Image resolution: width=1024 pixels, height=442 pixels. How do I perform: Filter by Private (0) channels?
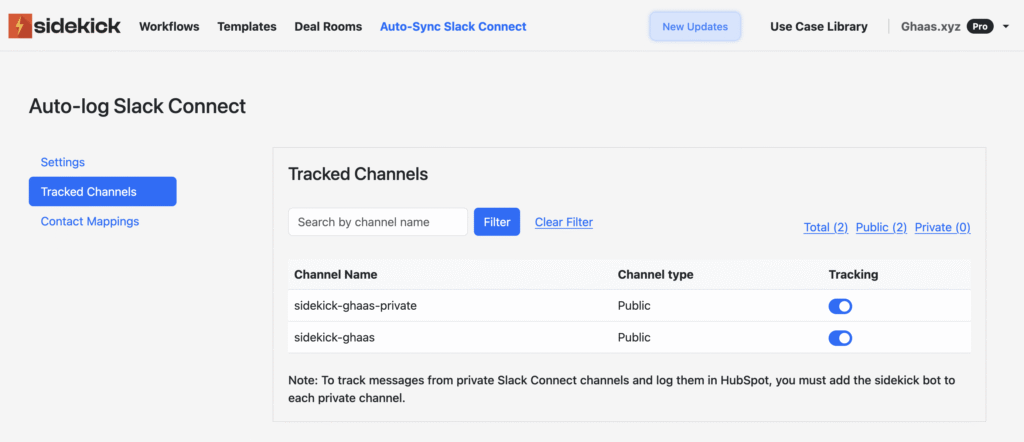[x=942, y=228]
